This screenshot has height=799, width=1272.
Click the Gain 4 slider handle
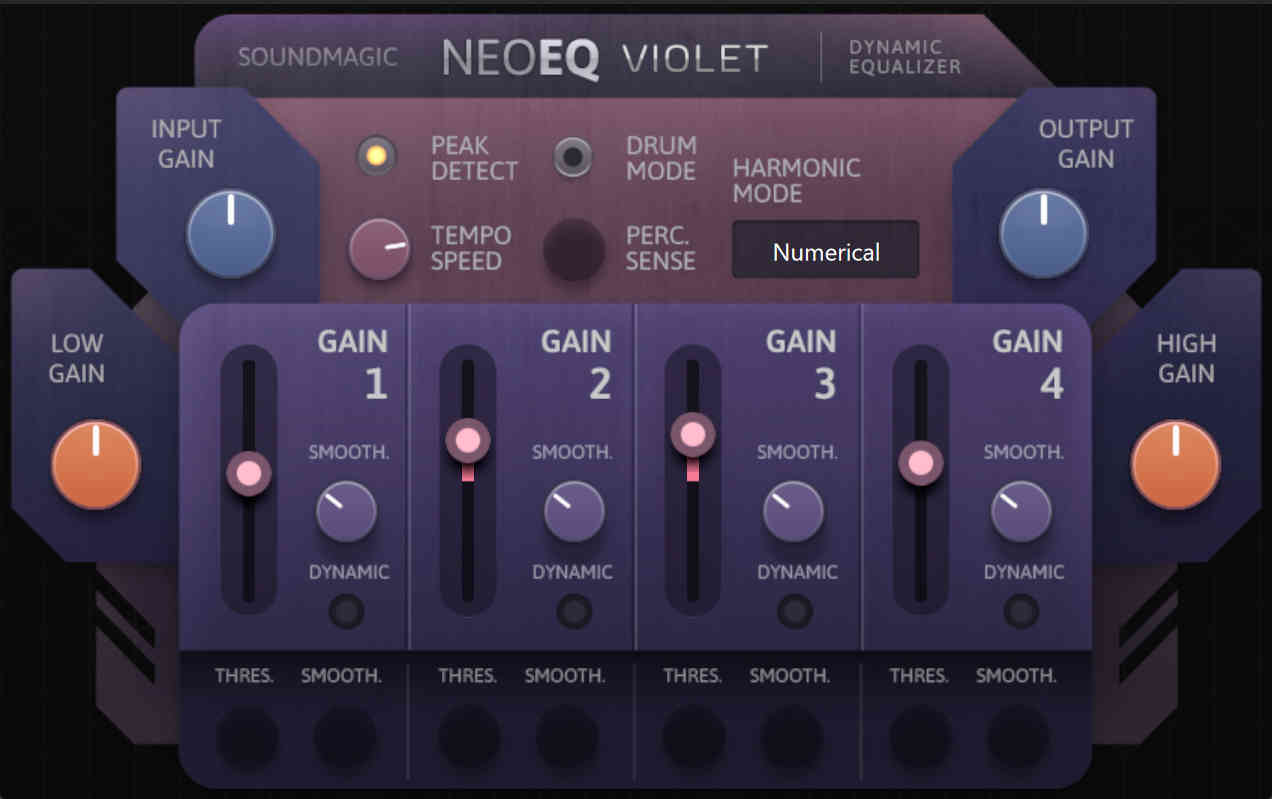920,464
